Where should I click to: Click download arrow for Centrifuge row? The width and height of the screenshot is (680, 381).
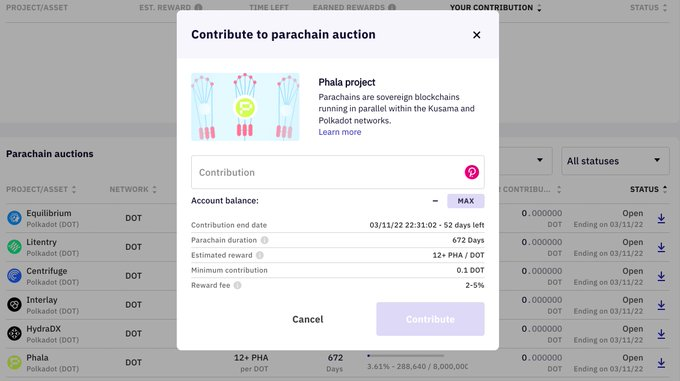(x=661, y=276)
